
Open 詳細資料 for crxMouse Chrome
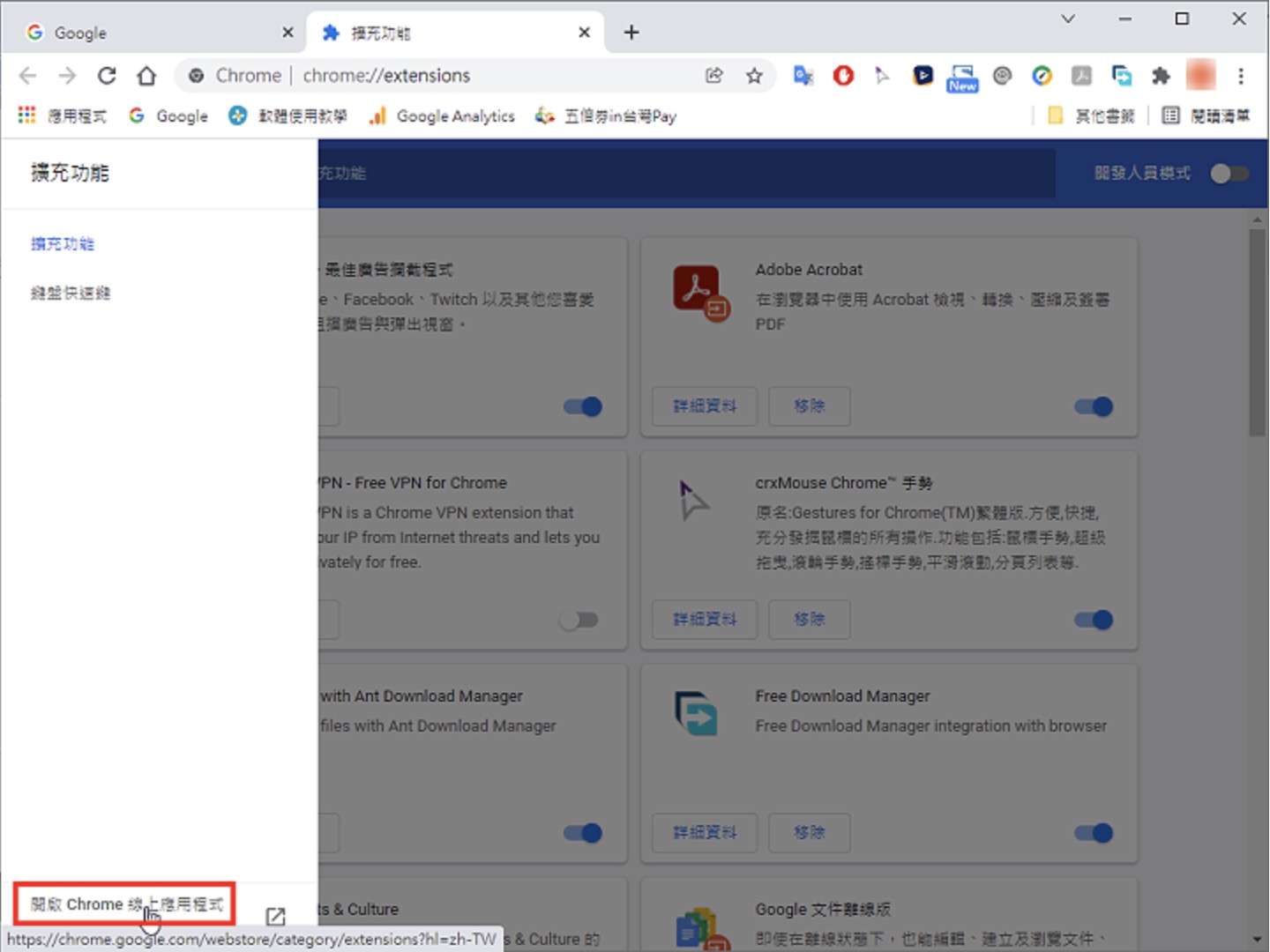point(705,620)
